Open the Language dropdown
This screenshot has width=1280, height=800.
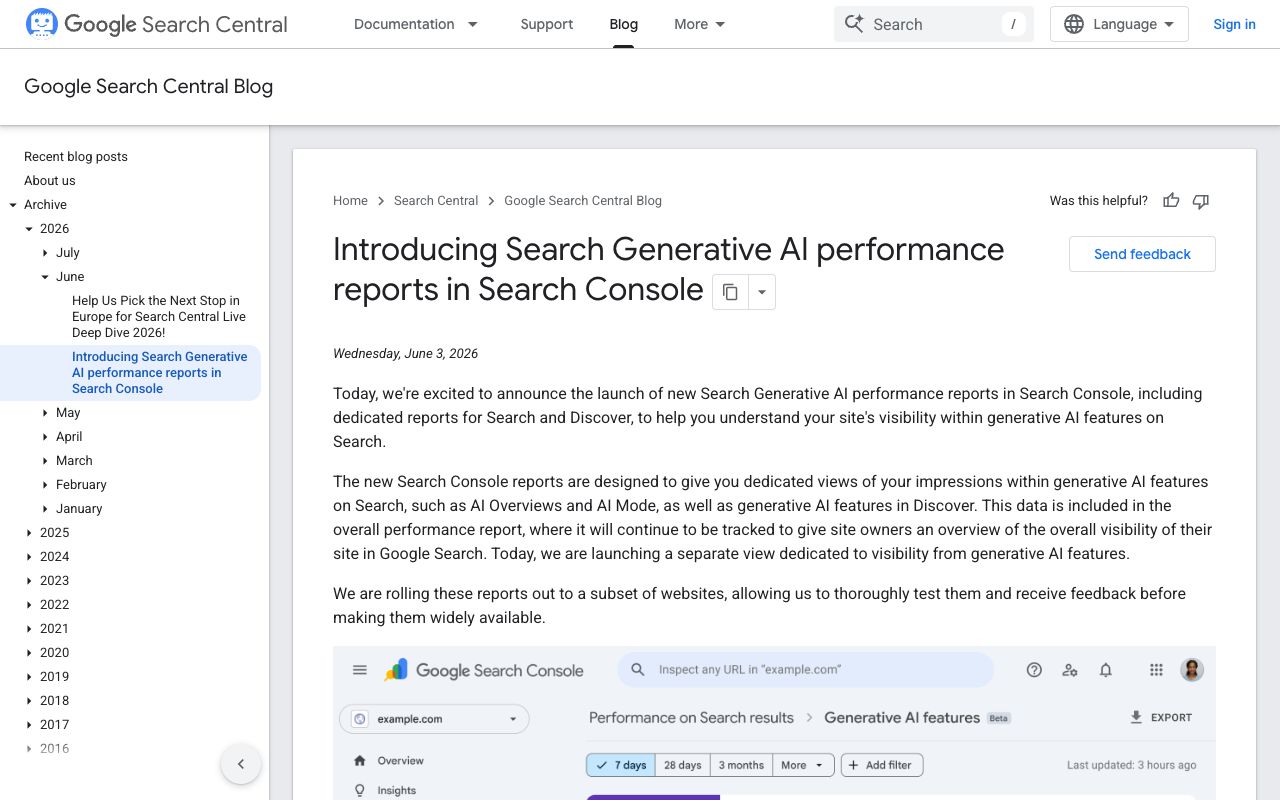(x=1119, y=24)
